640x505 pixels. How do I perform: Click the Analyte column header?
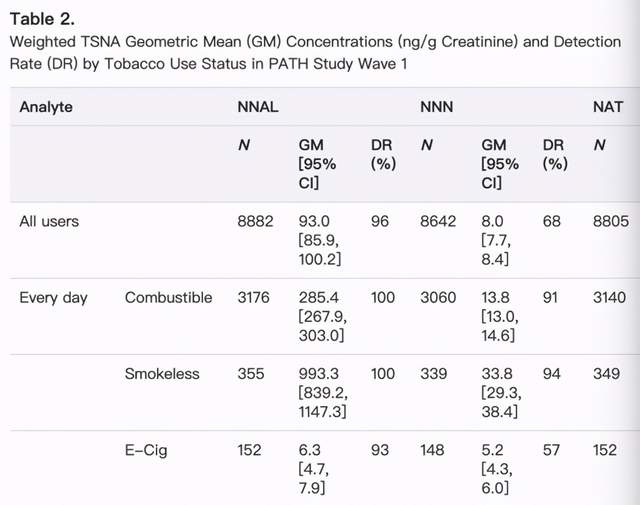[46, 107]
